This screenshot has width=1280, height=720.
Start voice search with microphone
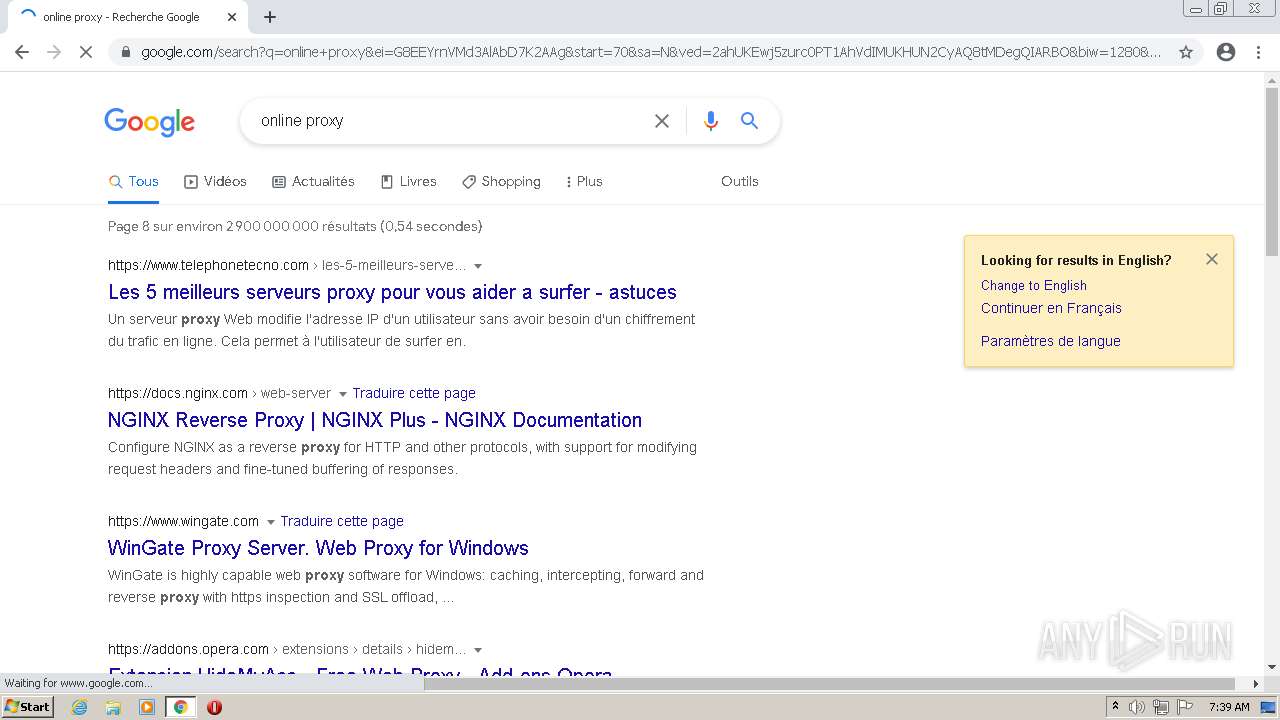pyautogui.click(x=711, y=121)
